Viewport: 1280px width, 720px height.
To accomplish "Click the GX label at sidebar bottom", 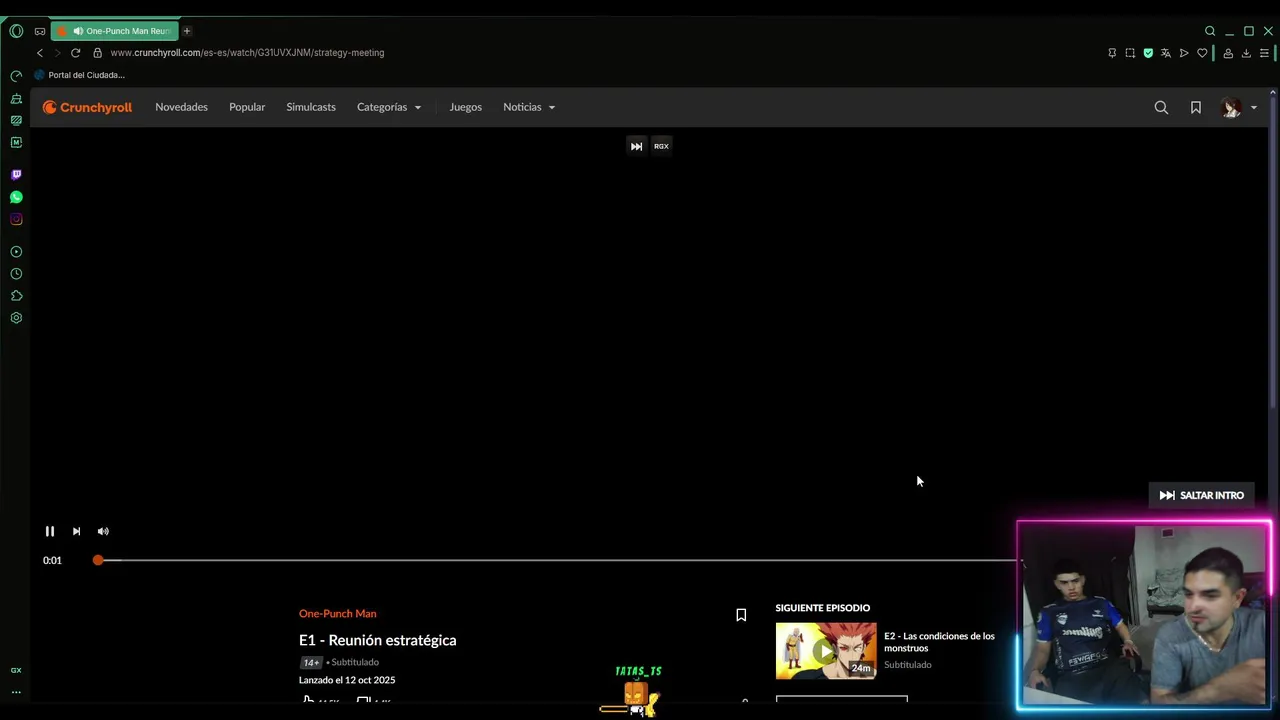I will [x=16, y=670].
